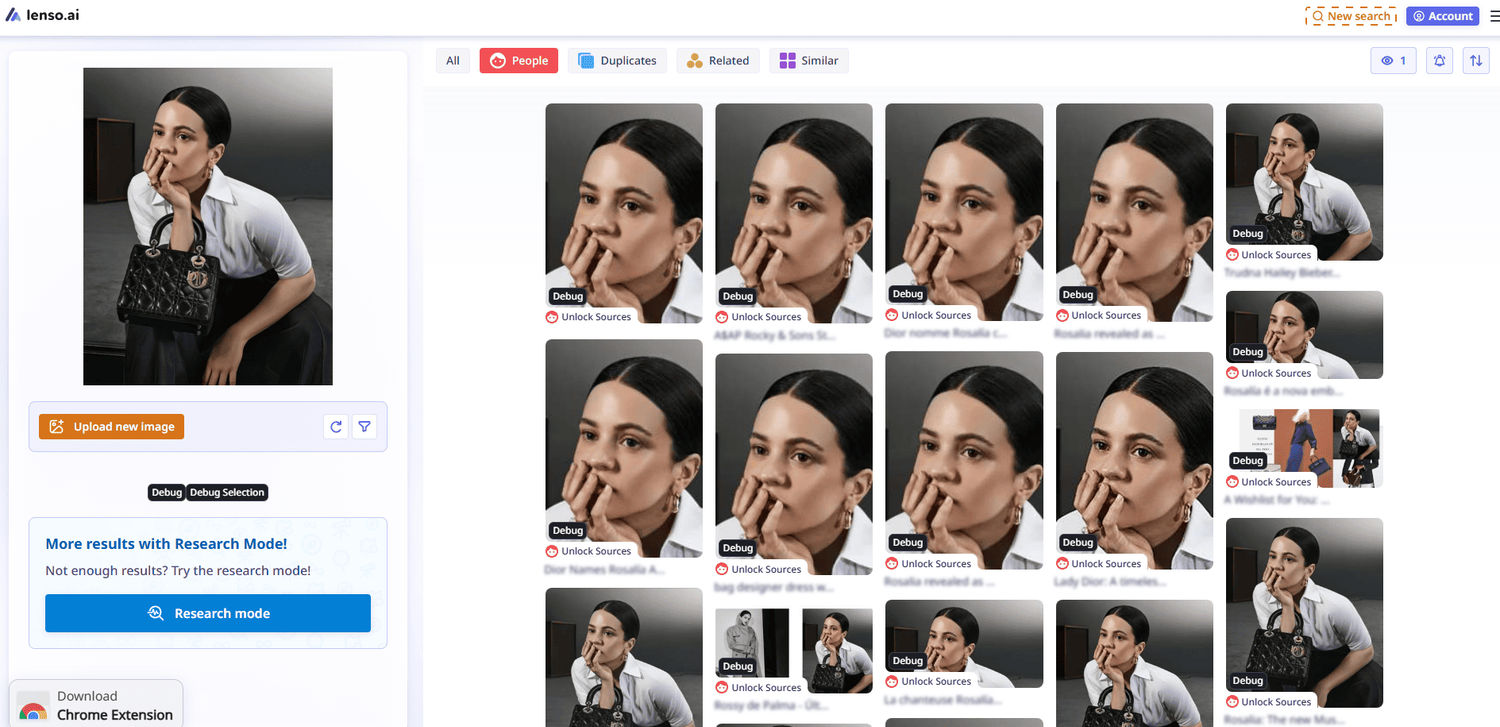Click 'More results with Research Mode!' heading
The width and height of the screenshot is (1500, 727).
[x=166, y=544]
